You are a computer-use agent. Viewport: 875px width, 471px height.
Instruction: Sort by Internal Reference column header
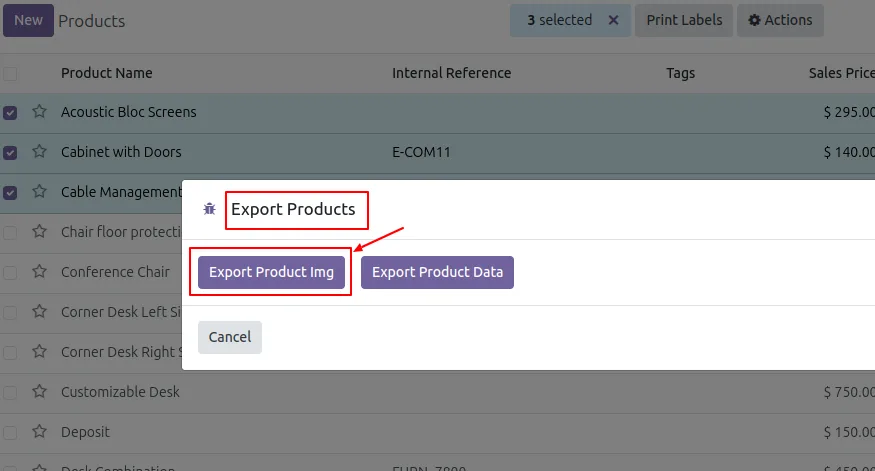[x=451, y=73]
